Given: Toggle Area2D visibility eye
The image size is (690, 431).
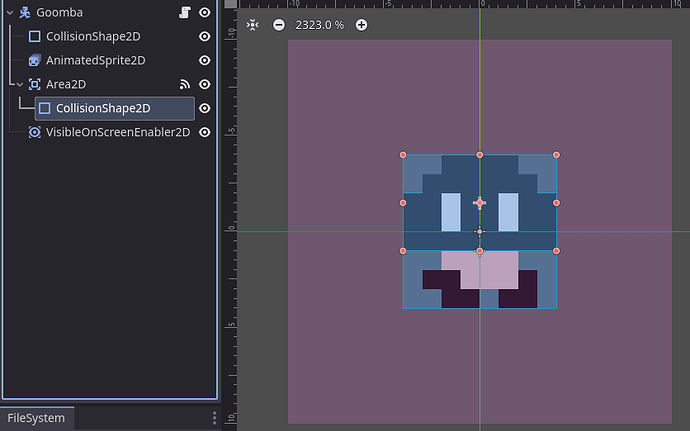Looking at the screenshot, I should (x=205, y=84).
